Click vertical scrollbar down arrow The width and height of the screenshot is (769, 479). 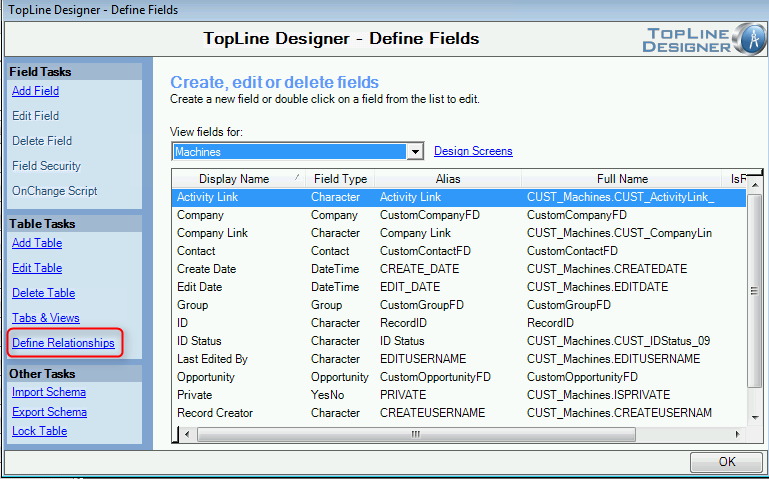pyautogui.click(x=755, y=418)
